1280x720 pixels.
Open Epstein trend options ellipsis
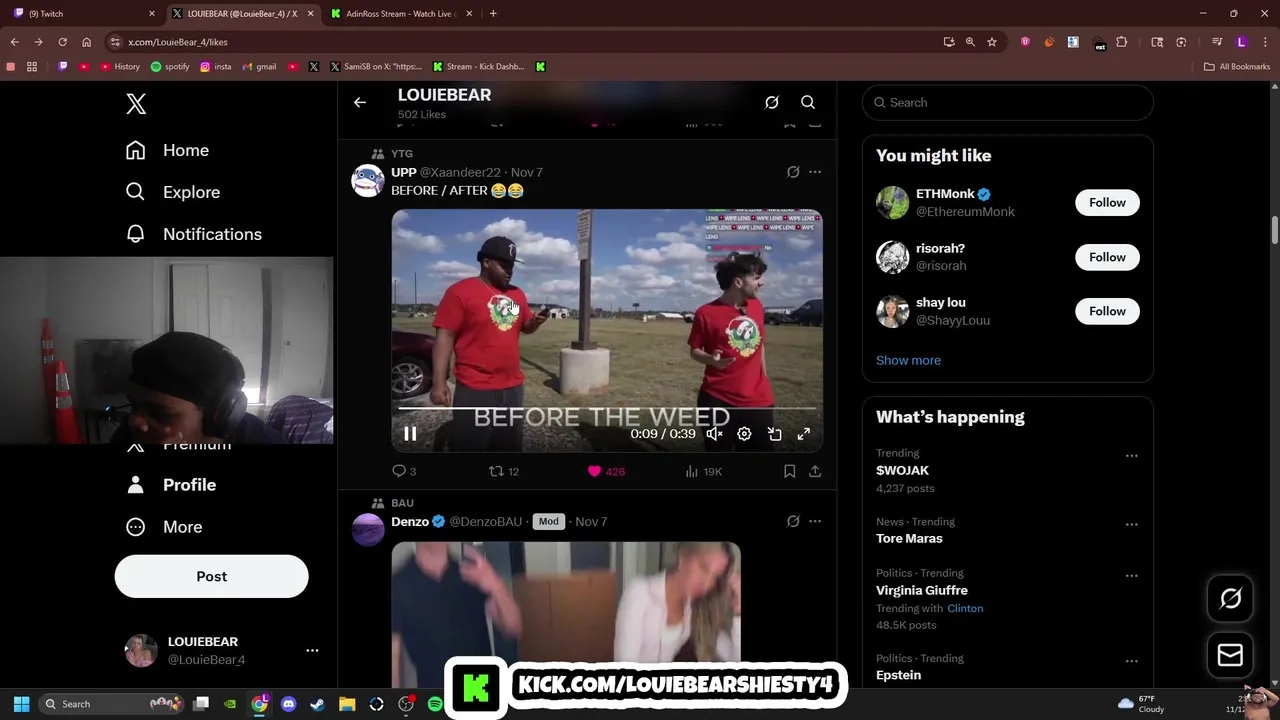click(x=1132, y=661)
